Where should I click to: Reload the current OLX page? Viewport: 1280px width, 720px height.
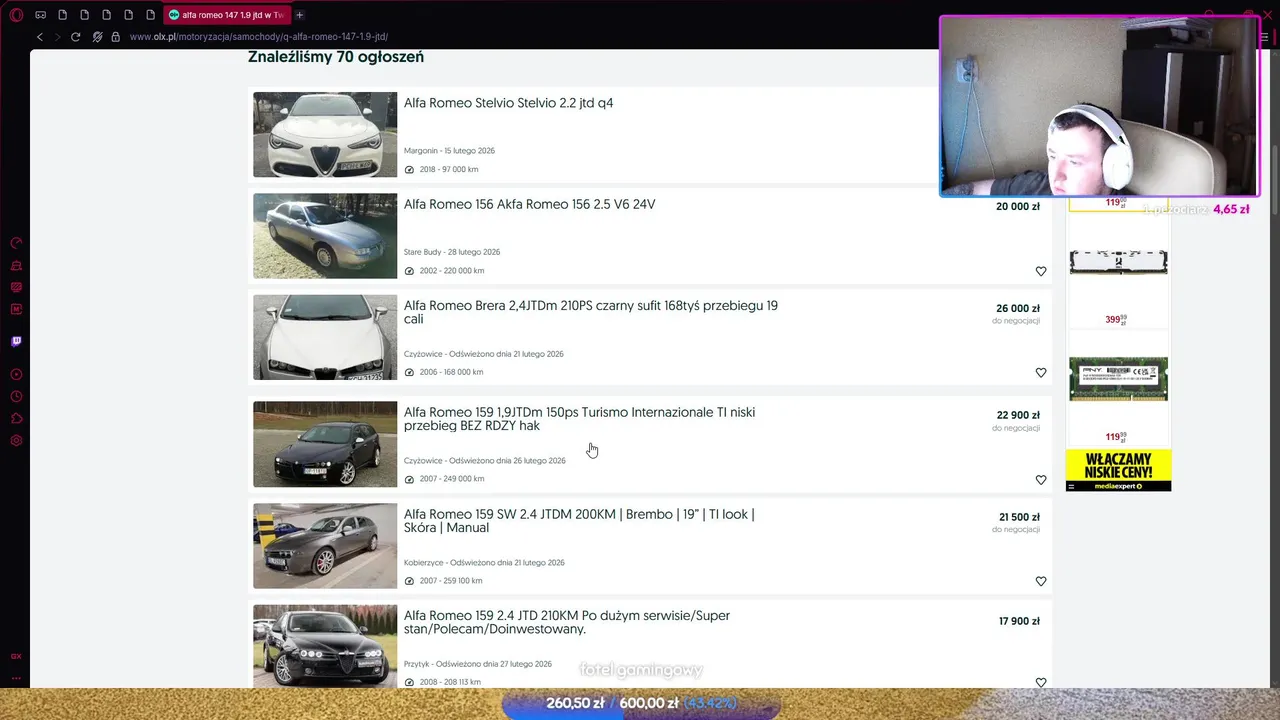pos(75,37)
